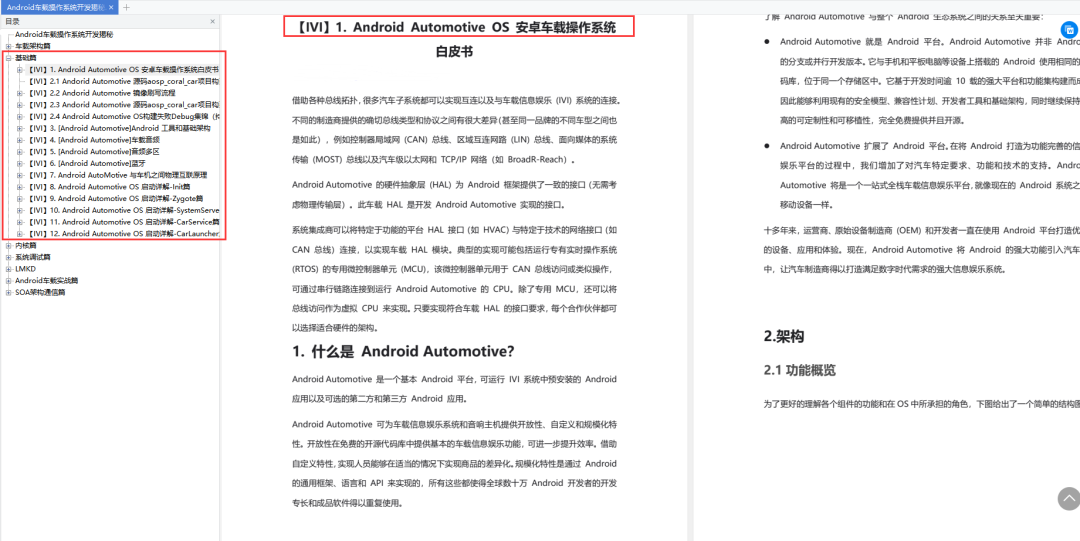
Task: Go to 【IVI】3. Android 工具和基础架构 entry
Action: point(118,127)
